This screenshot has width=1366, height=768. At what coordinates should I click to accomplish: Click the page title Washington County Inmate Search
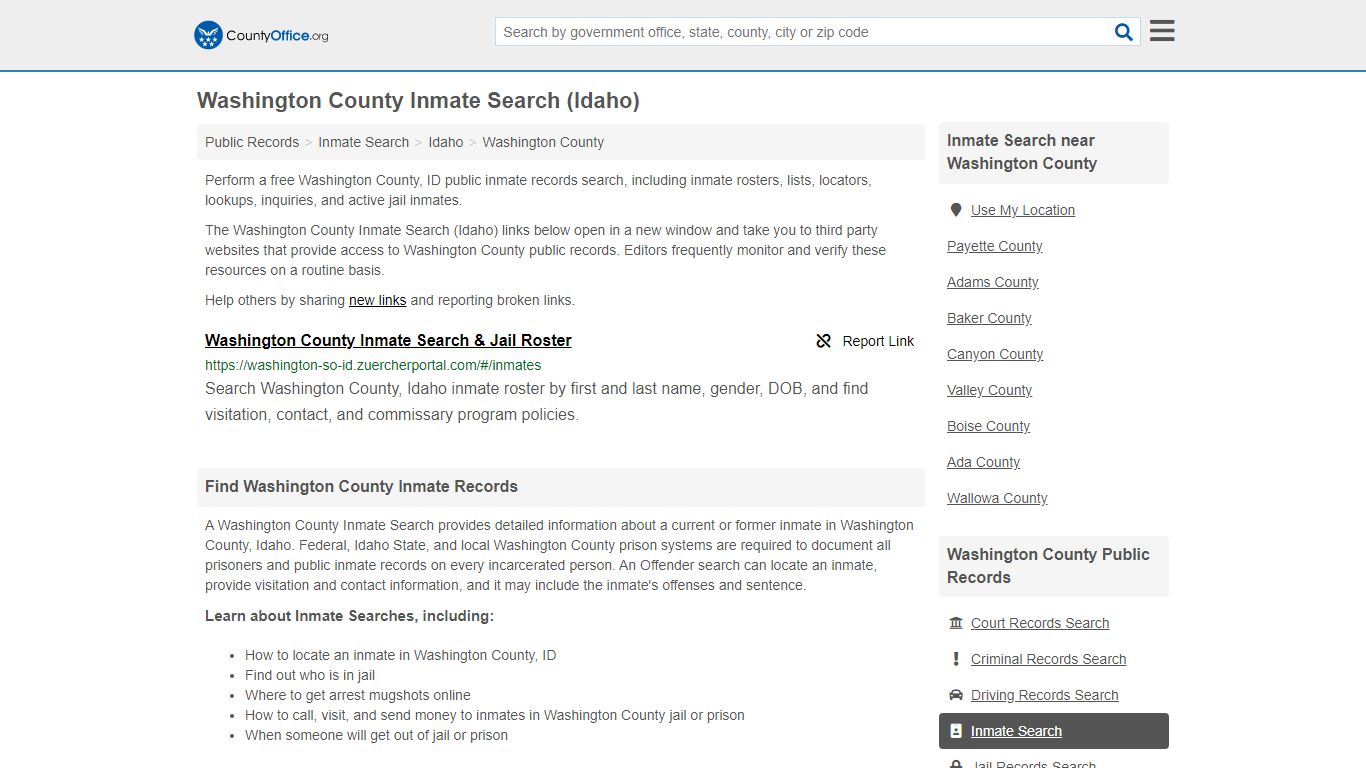(x=418, y=101)
